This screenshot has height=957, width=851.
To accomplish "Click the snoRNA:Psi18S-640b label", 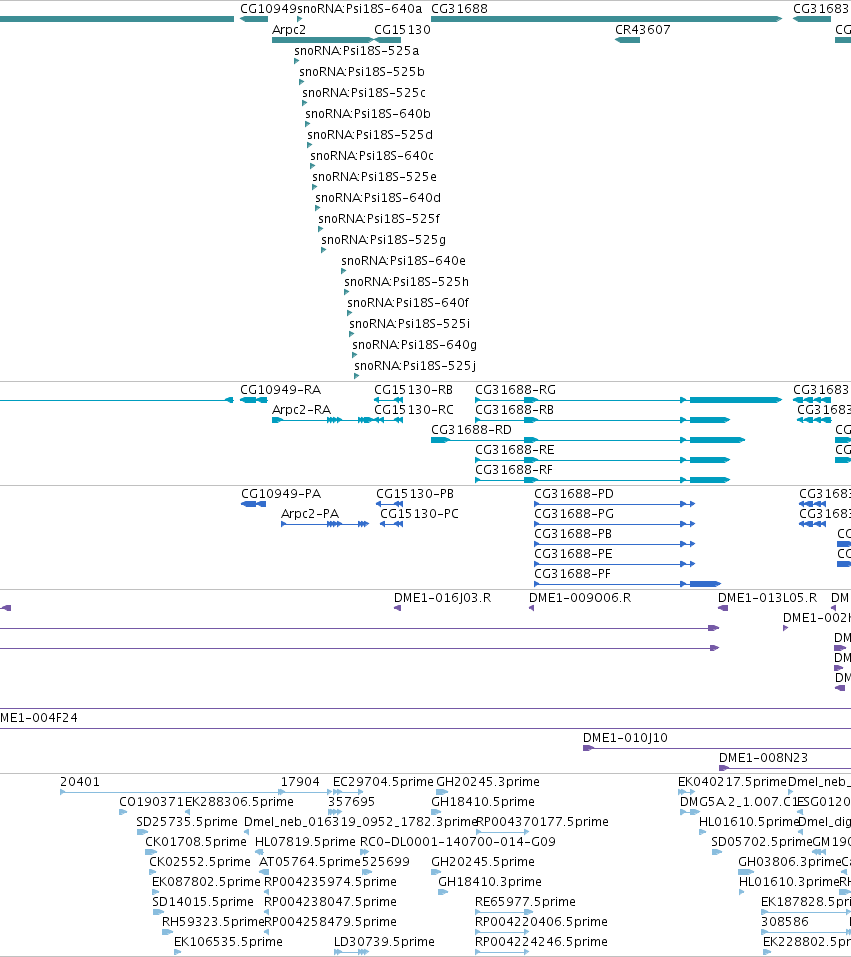I will pos(368,114).
